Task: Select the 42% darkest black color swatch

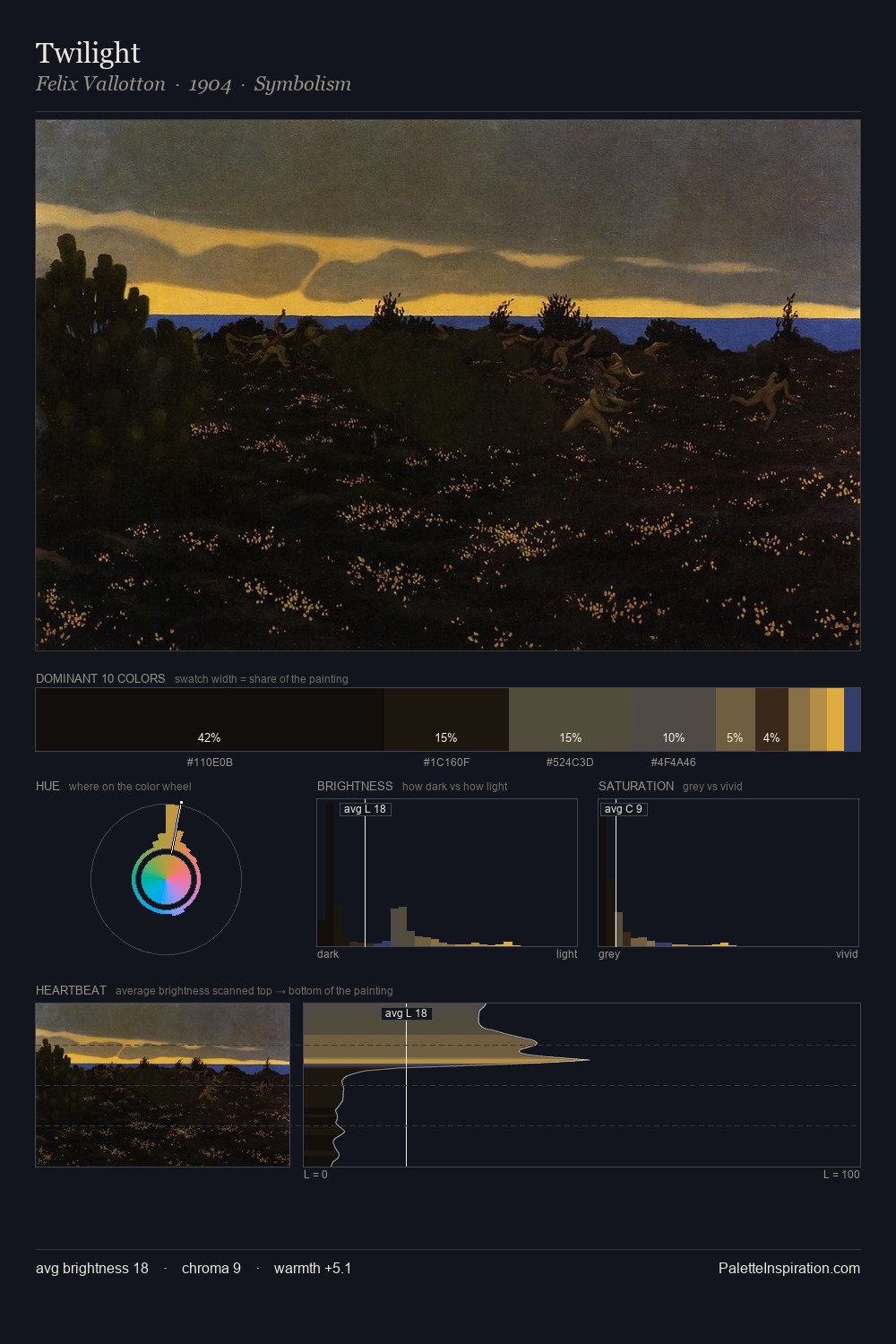Action: click(x=210, y=719)
